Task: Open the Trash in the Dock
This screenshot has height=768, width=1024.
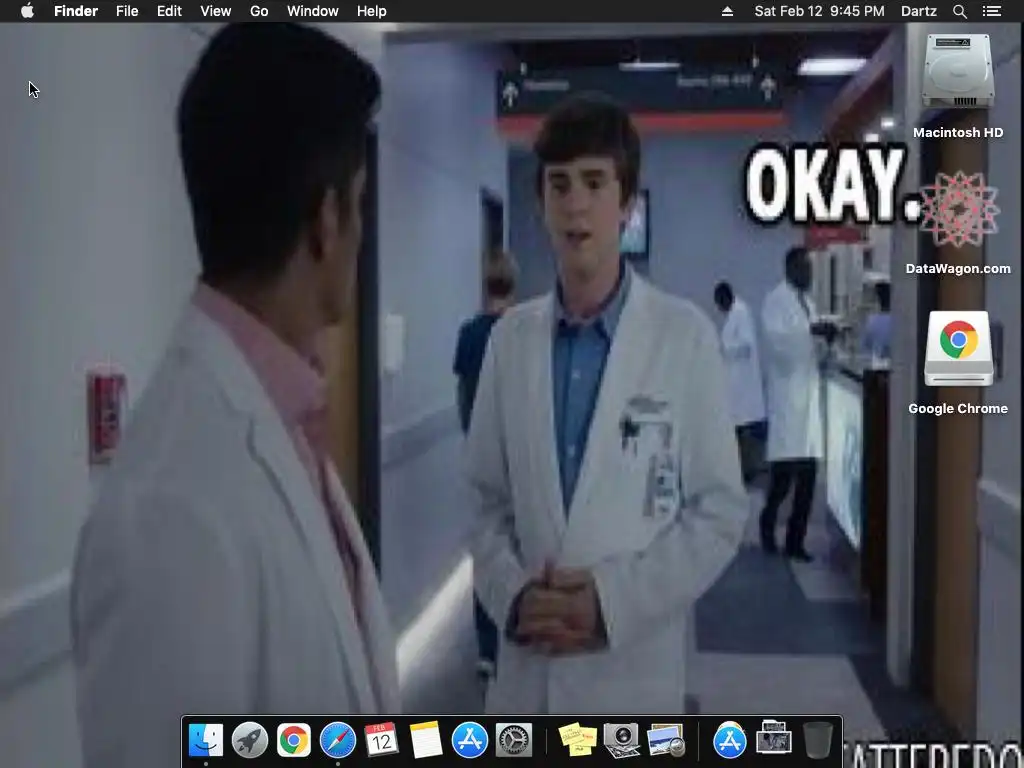Action: [818, 740]
